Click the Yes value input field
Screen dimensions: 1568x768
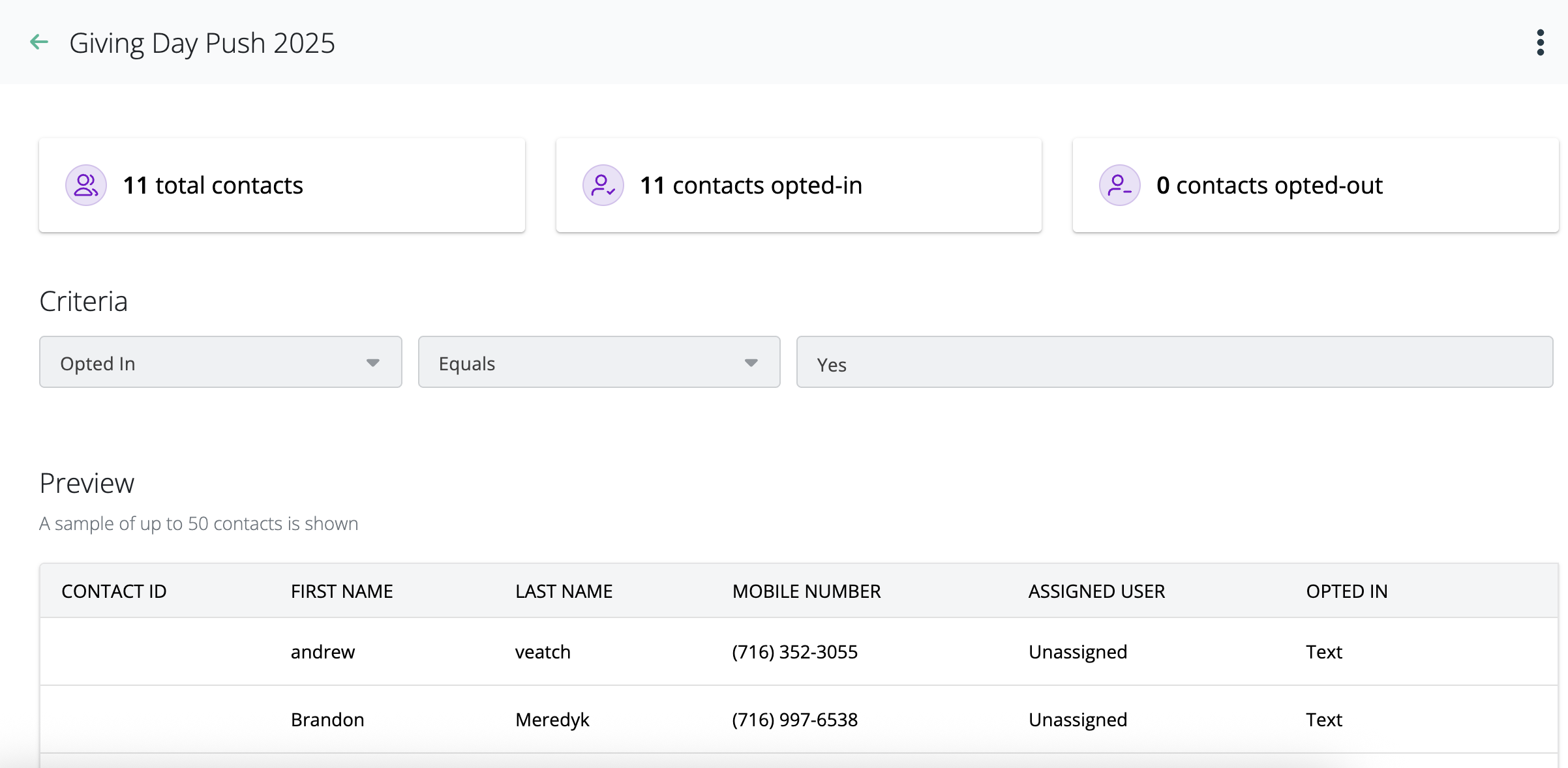1174,362
